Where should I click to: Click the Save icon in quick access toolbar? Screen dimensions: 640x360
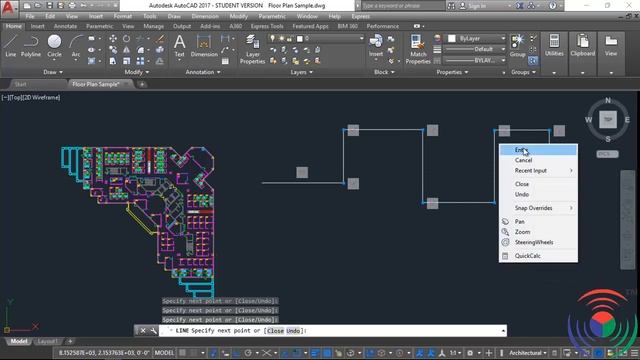pos(49,6)
